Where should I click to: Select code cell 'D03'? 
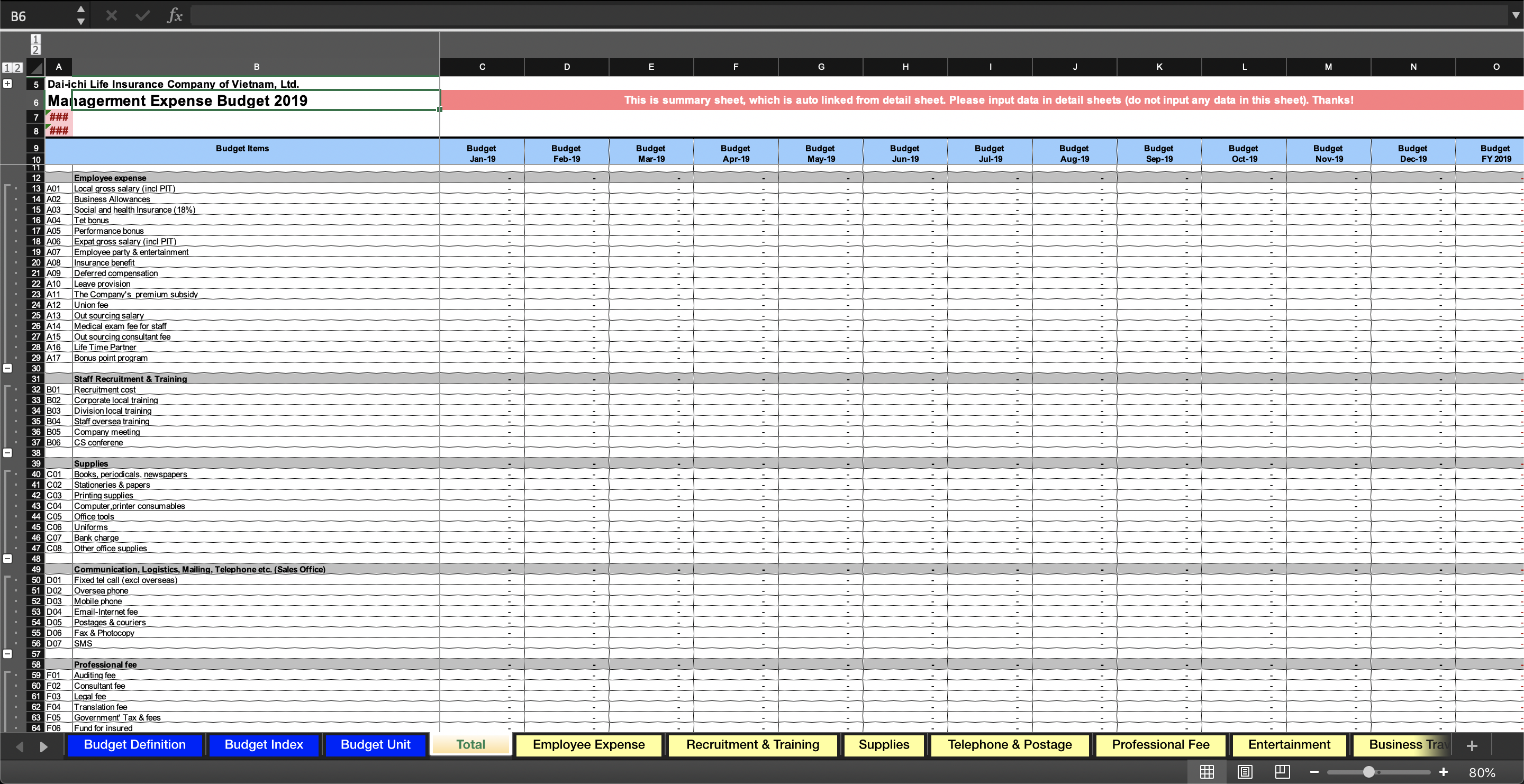(x=59, y=601)
